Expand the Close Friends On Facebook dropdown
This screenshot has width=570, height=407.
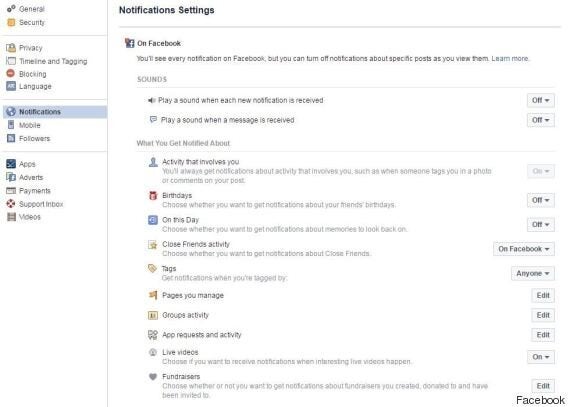(x=523, y=249)
